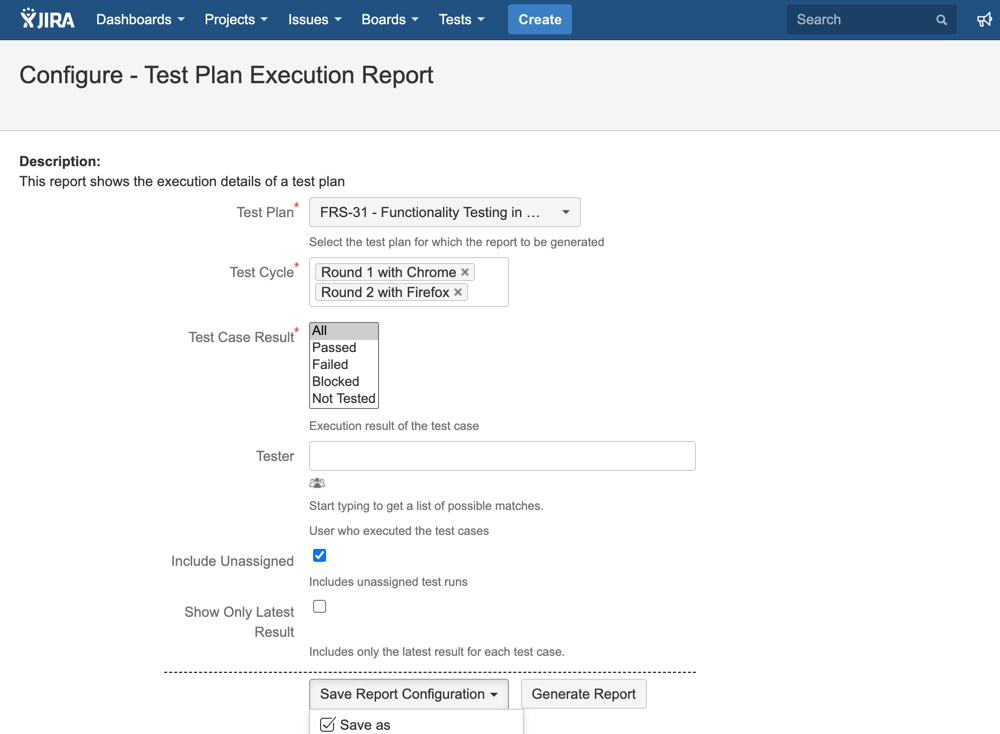This screenshot has width=1000, height=734.
Task: Click the Create button
Action: point(539,20)
